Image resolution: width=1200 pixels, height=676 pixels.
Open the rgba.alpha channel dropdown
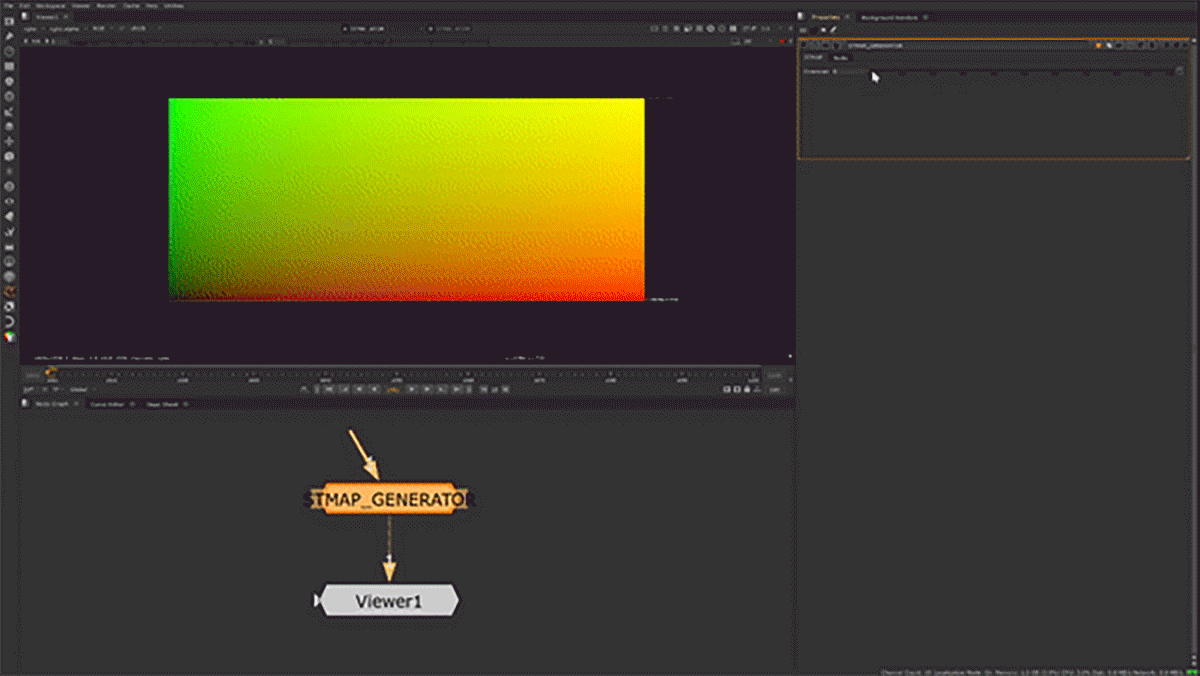(67, 29)
